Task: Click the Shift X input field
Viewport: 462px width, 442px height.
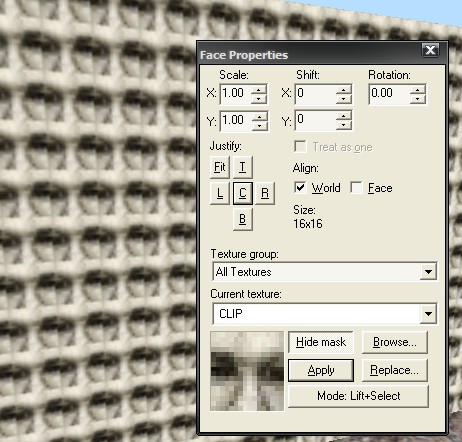Action: [315, 94]
